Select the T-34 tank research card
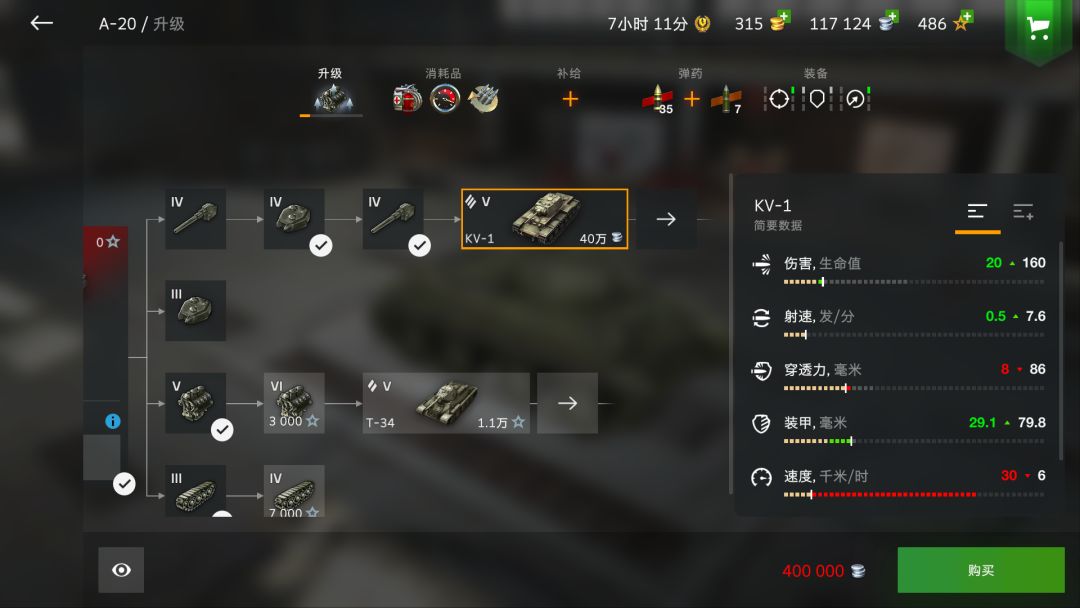This screenshot has width=1080, height=608. coord(446,403)
